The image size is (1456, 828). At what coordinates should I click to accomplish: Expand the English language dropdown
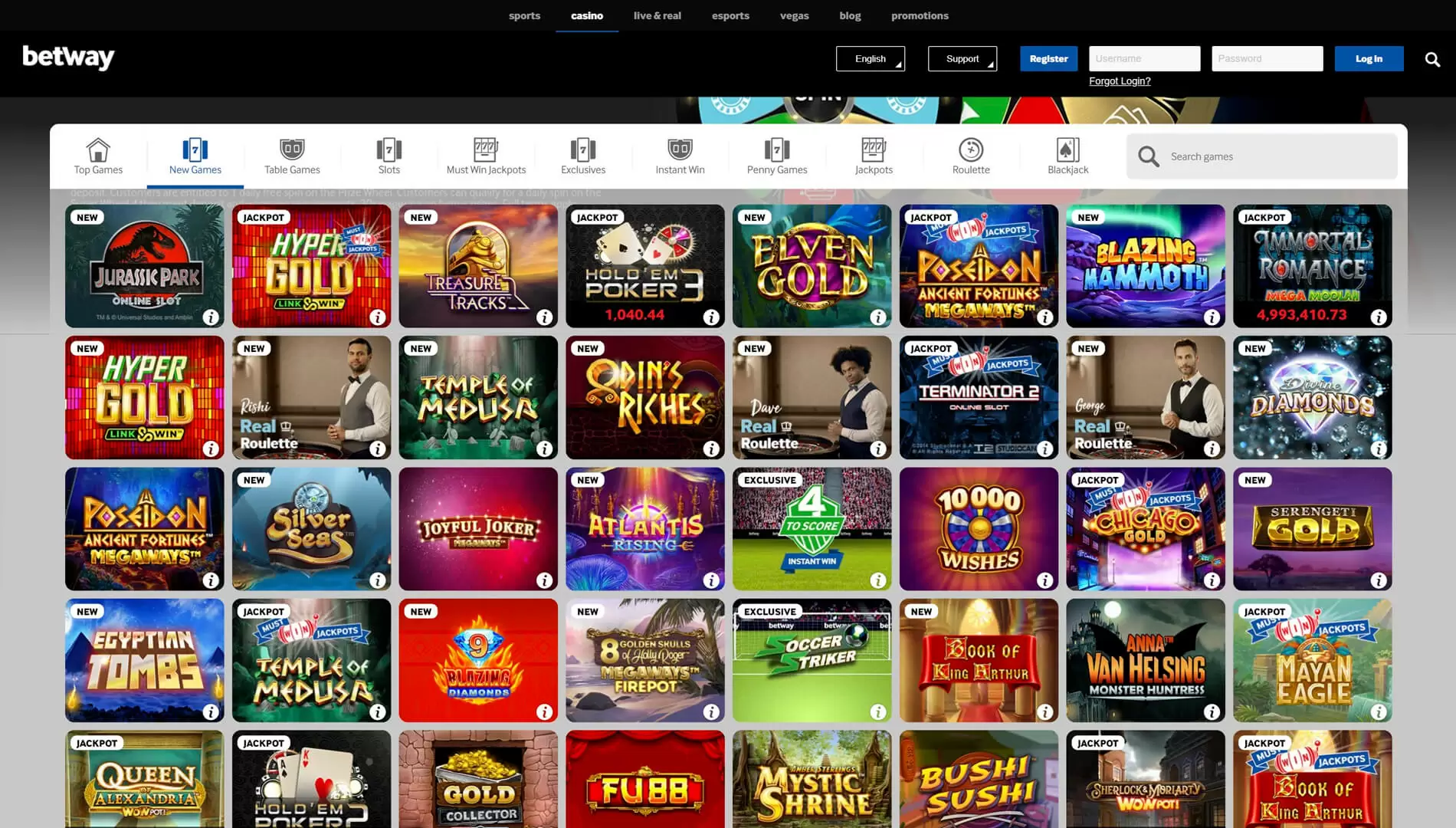coord(871,58)
